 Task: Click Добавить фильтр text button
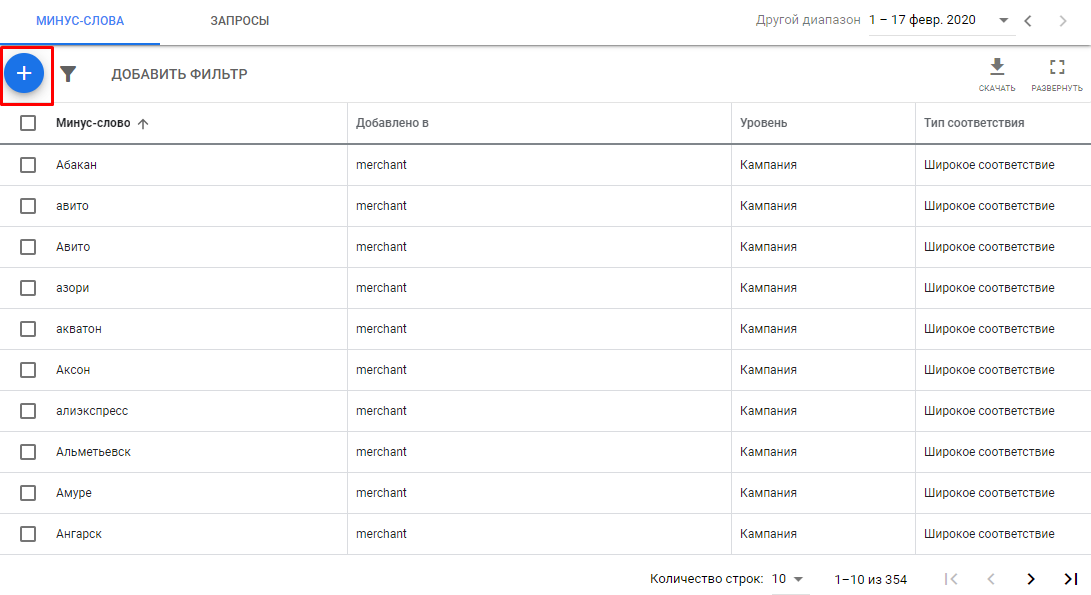[179, 74]
